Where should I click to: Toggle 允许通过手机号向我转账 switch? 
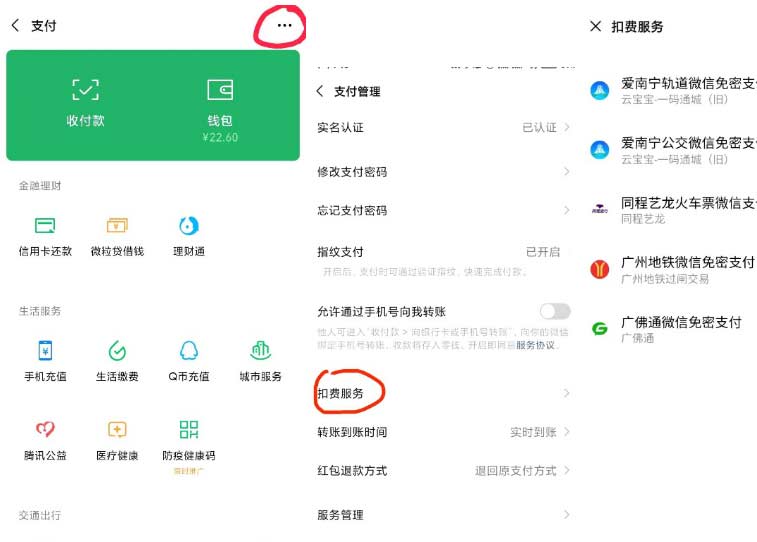[555, 311]
